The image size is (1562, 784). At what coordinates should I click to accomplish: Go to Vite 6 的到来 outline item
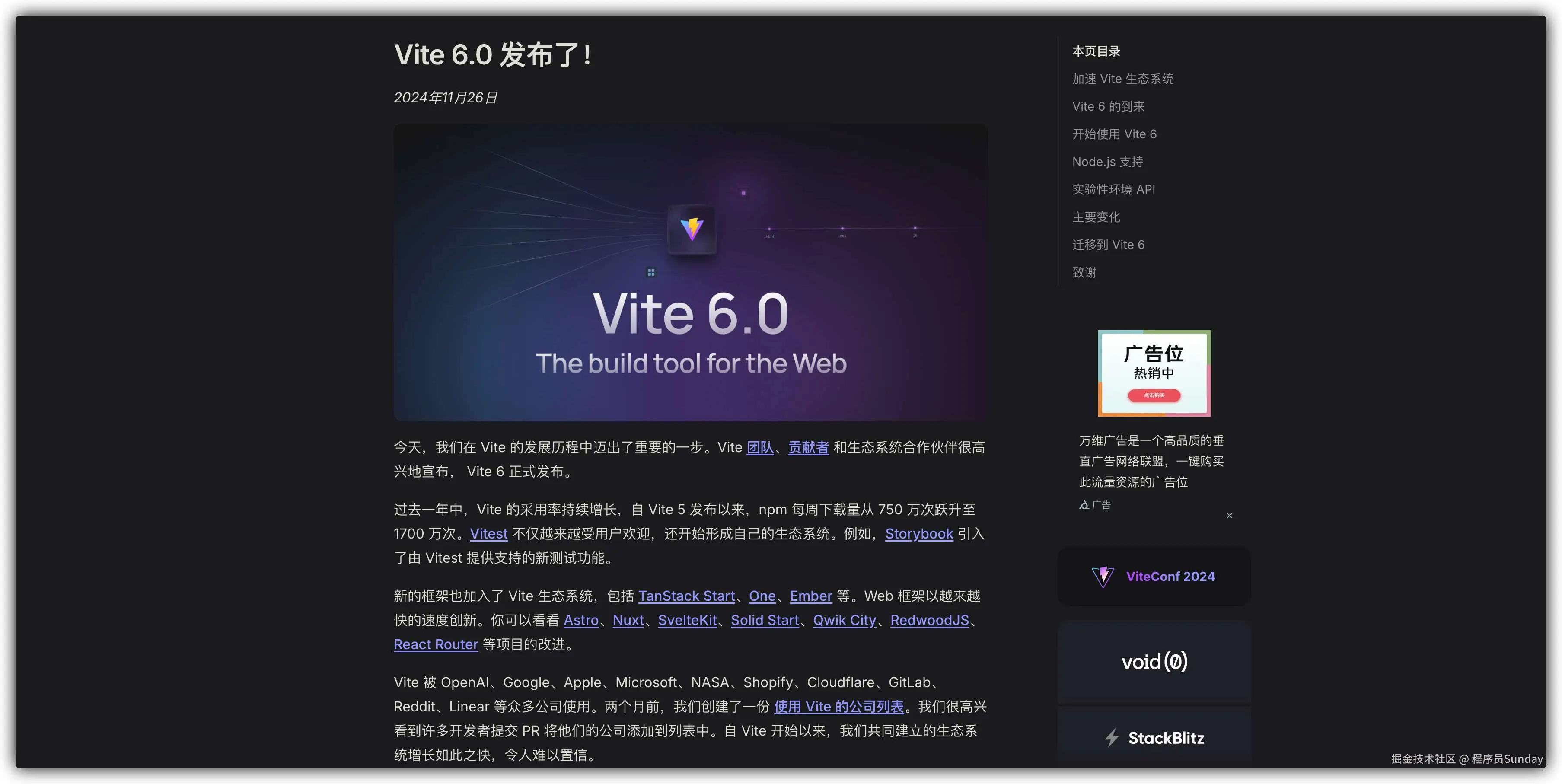(x=1109, y=107)
